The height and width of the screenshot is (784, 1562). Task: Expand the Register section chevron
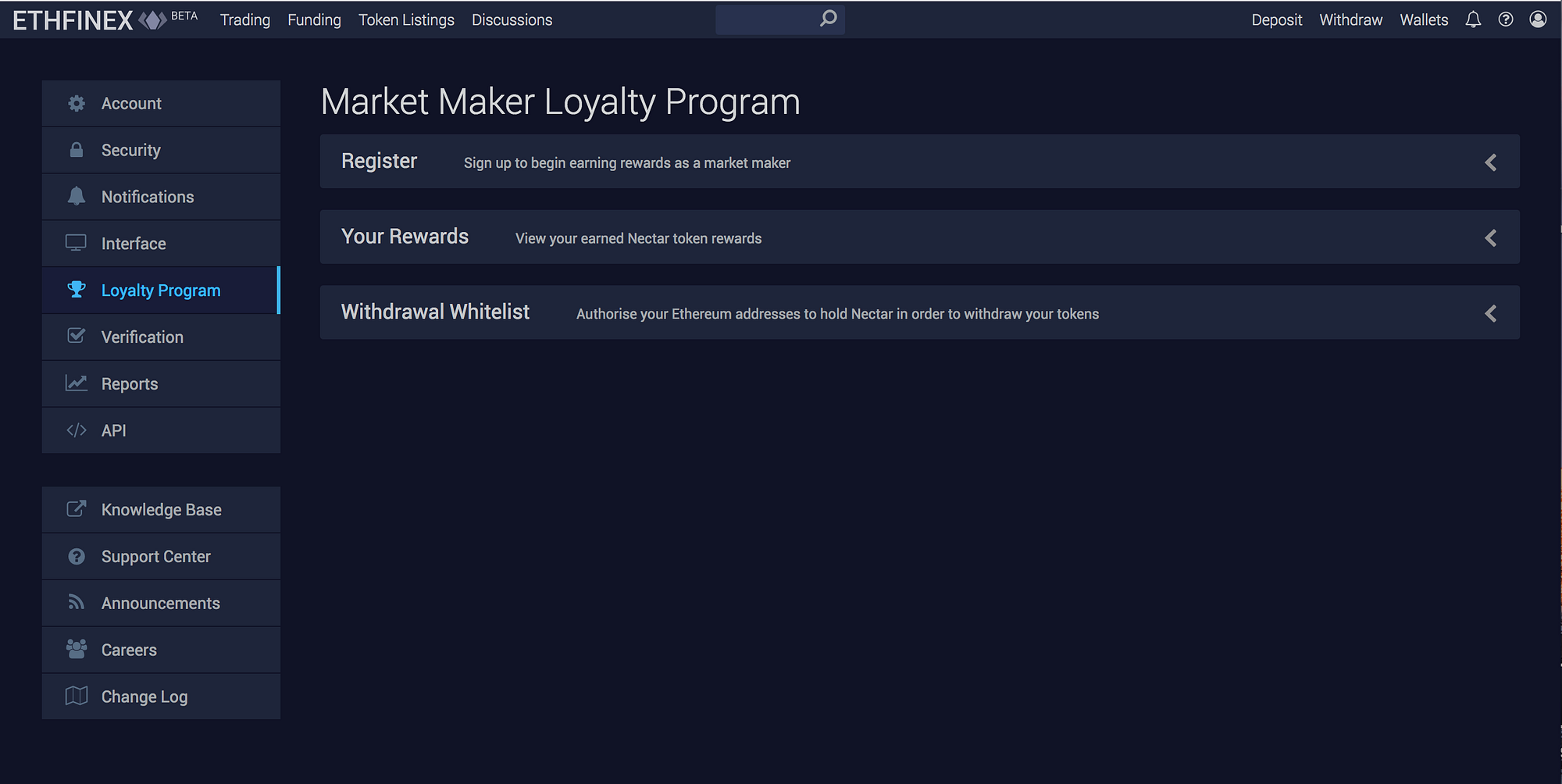coord(1491,162)
